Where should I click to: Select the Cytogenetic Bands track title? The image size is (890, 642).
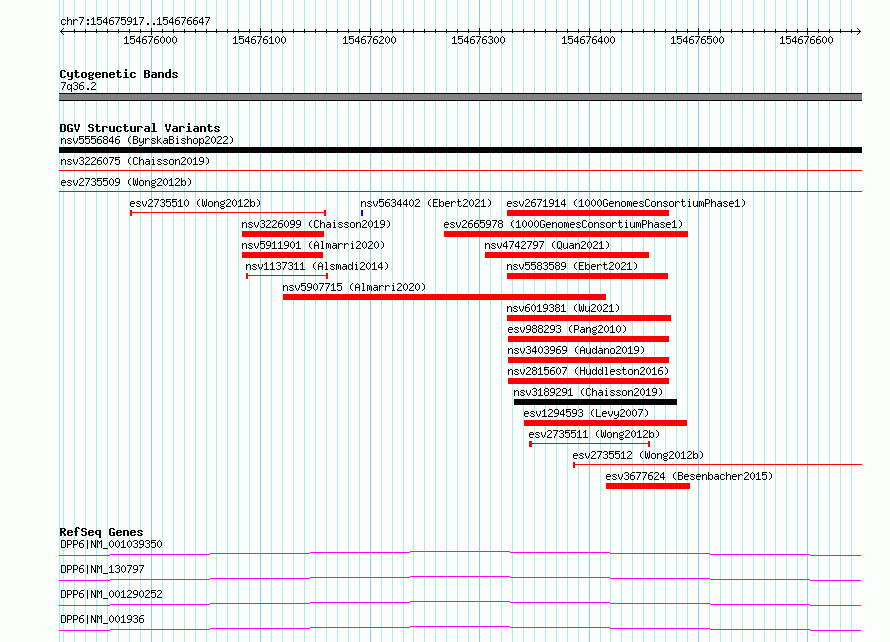[x=119, y=74]
